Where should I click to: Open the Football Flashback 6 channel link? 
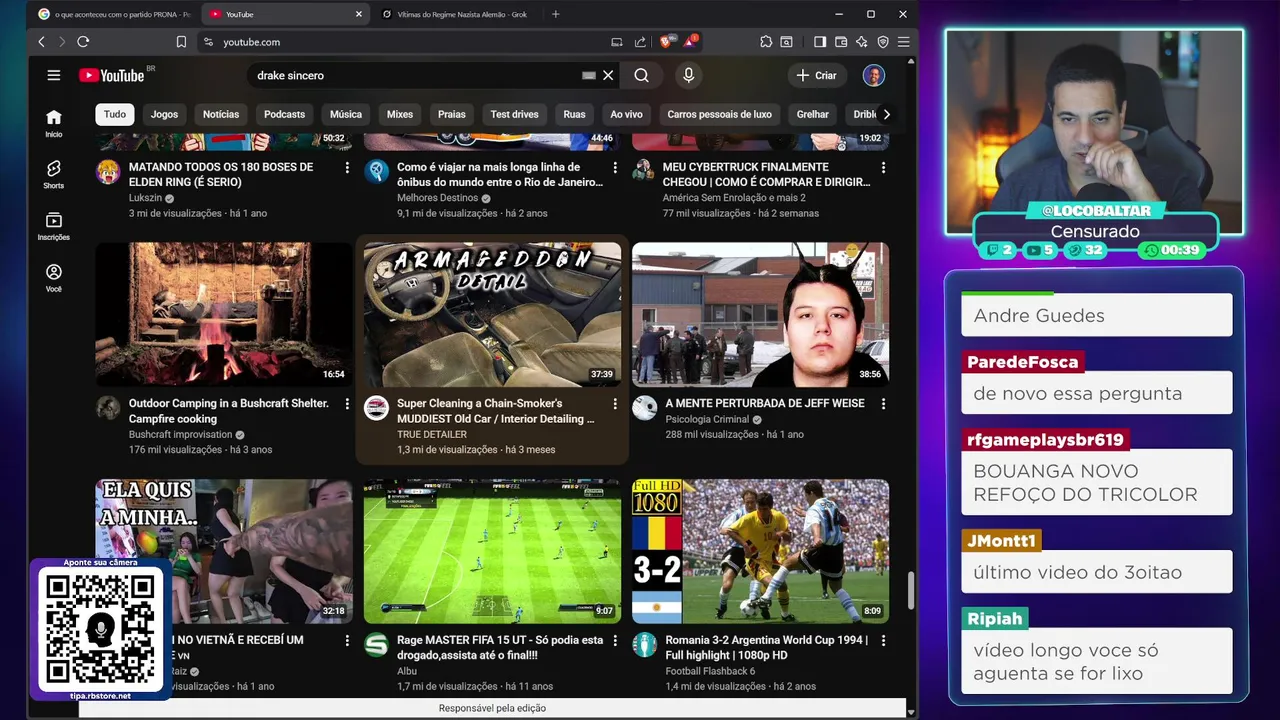click(x=710, y=671)
